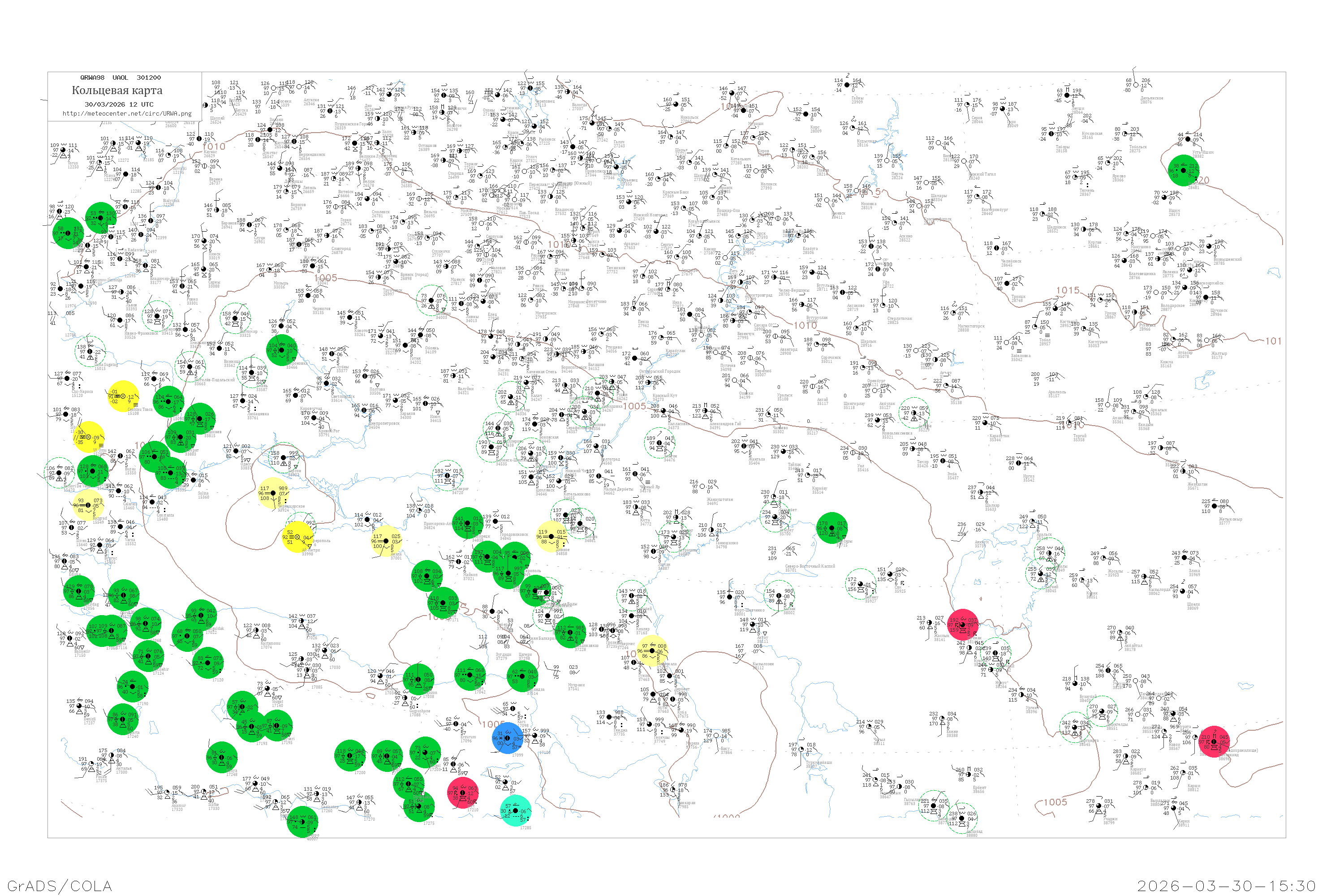The width and height of the screenshot is (1344, 896).
Task: Click the Kars 17098 station label
Action: coord(522,724)
